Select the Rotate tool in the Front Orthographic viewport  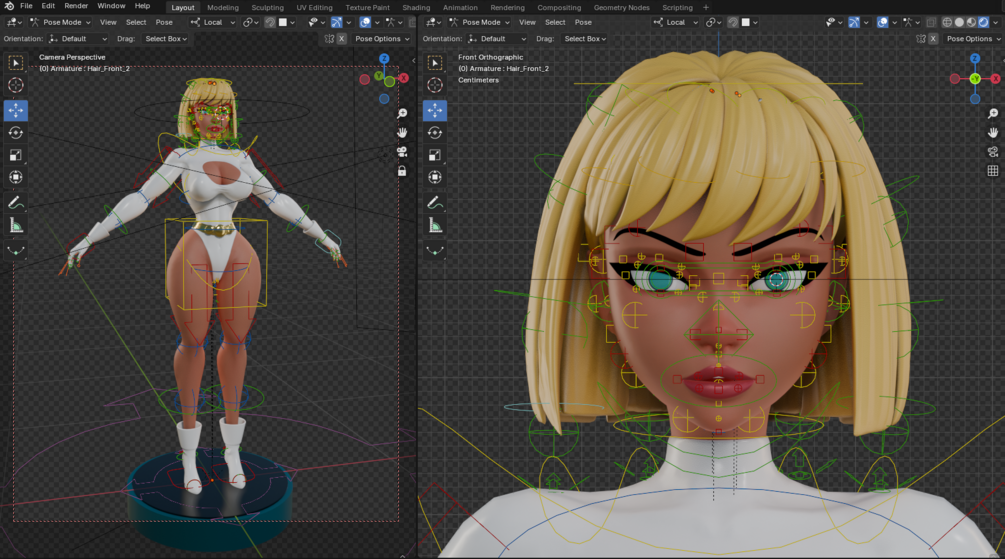pos(435,133)
